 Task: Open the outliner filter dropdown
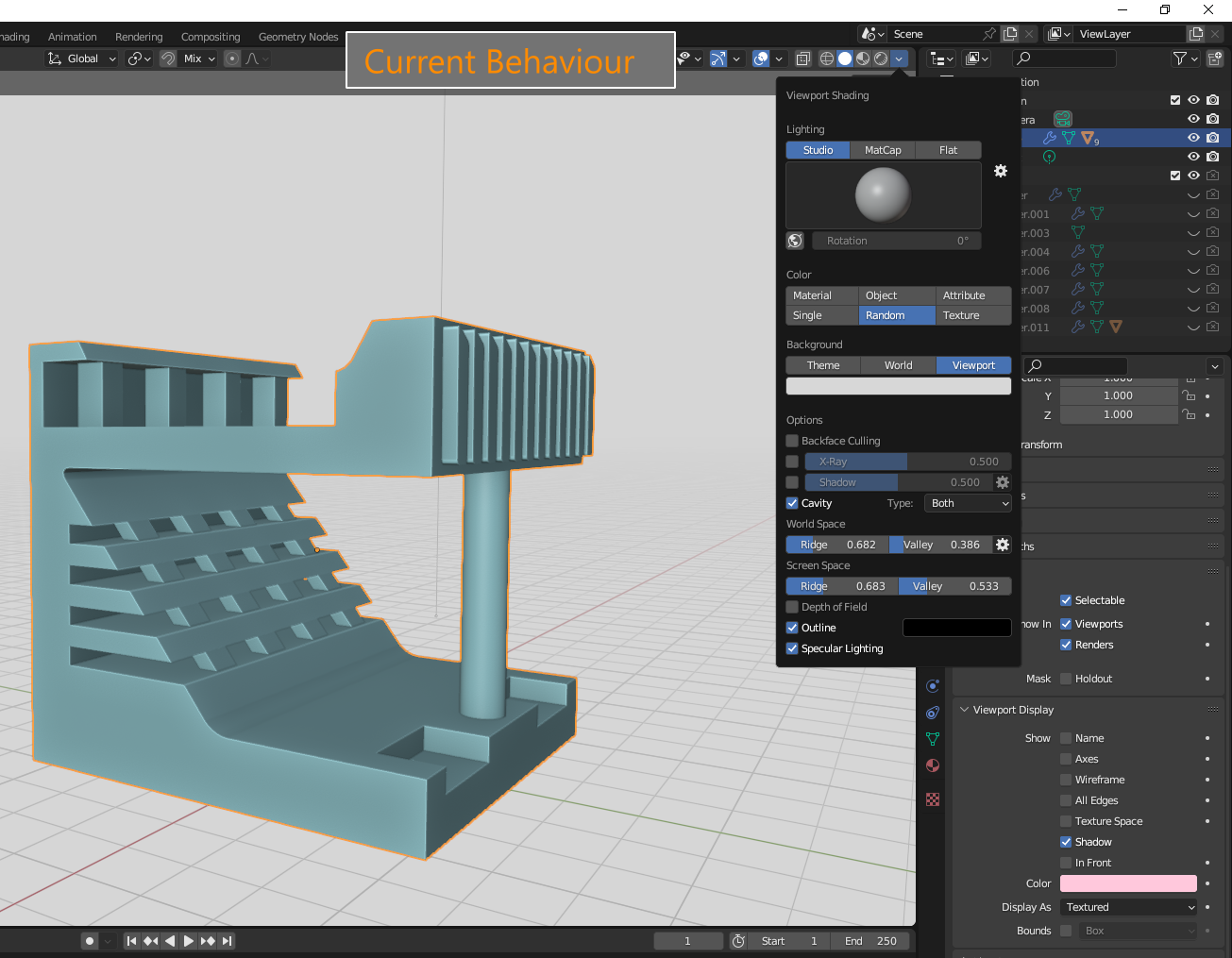coord(1185,59)
